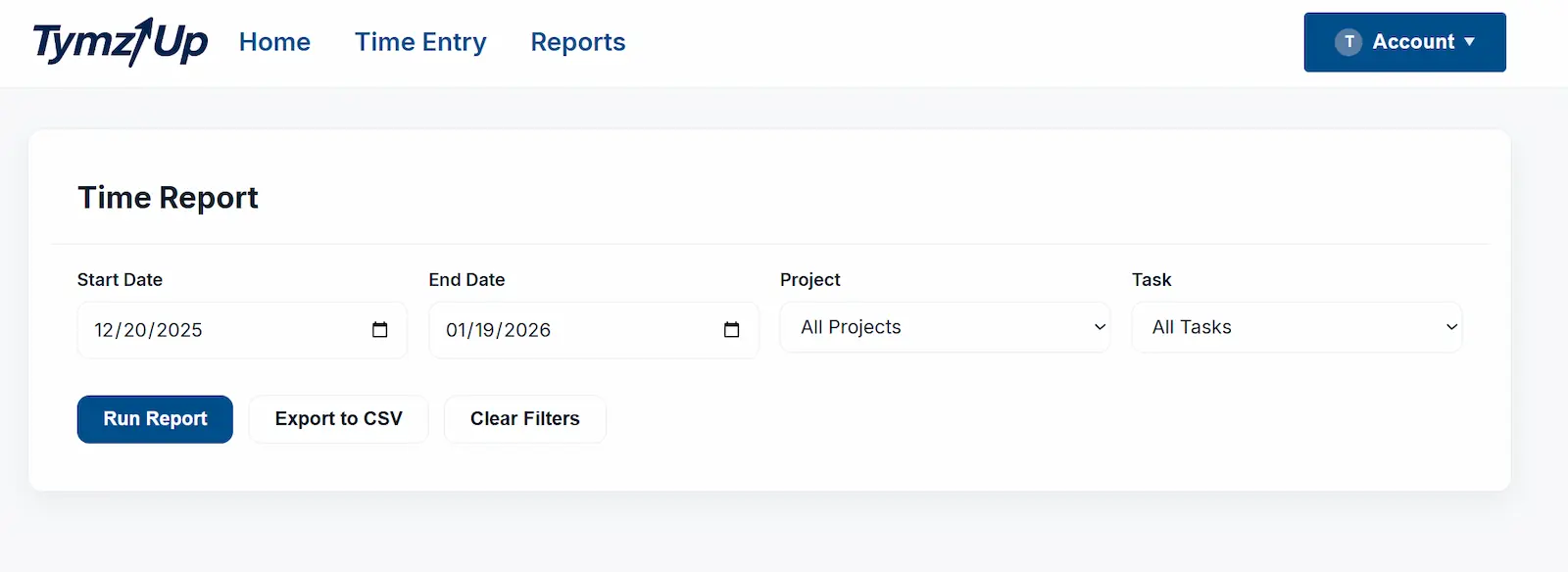Open the All Projects dropdown
This screenshot has width=1568, height=572.
tap(945, 327)
